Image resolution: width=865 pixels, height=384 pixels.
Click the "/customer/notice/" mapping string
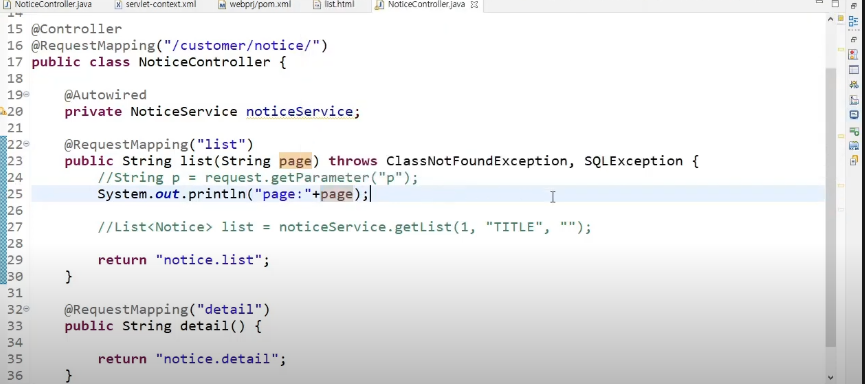point(243,45)
